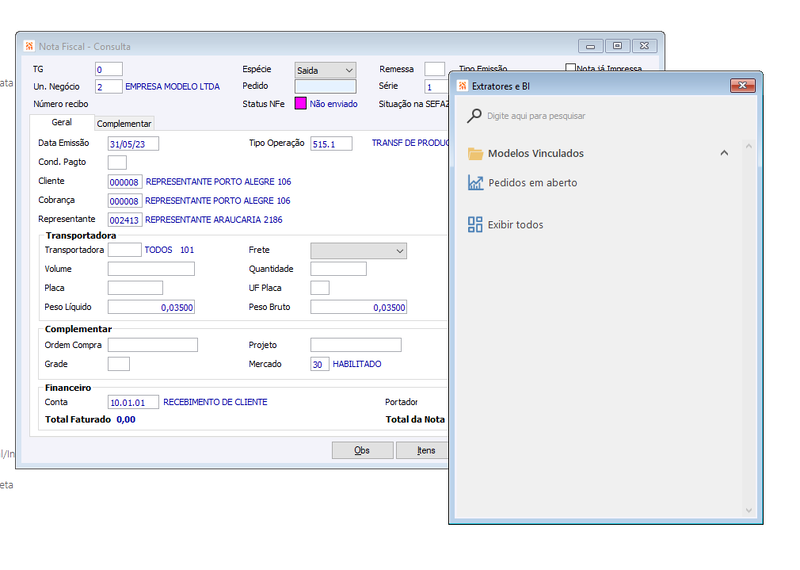Click the HABILITADO market text
Screen dimensions: 800x570
click(357, 364)
